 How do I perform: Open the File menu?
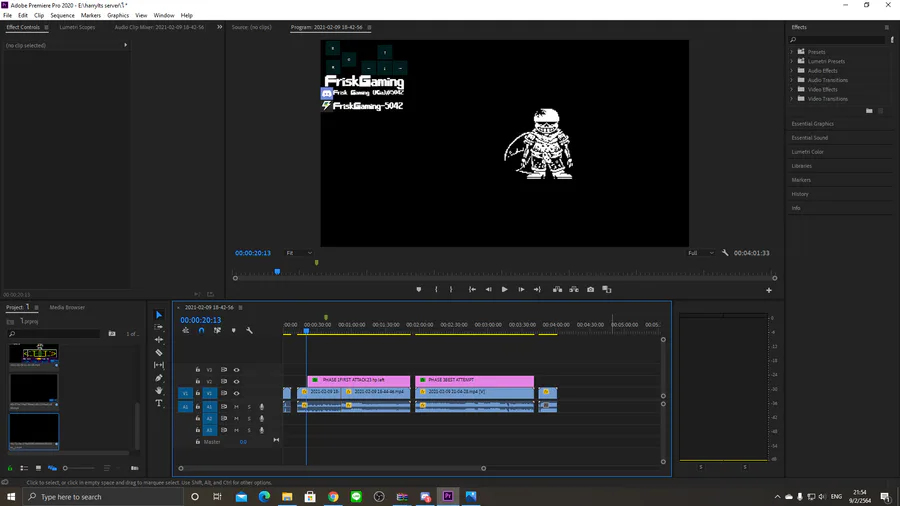click(x=7, y=15)
